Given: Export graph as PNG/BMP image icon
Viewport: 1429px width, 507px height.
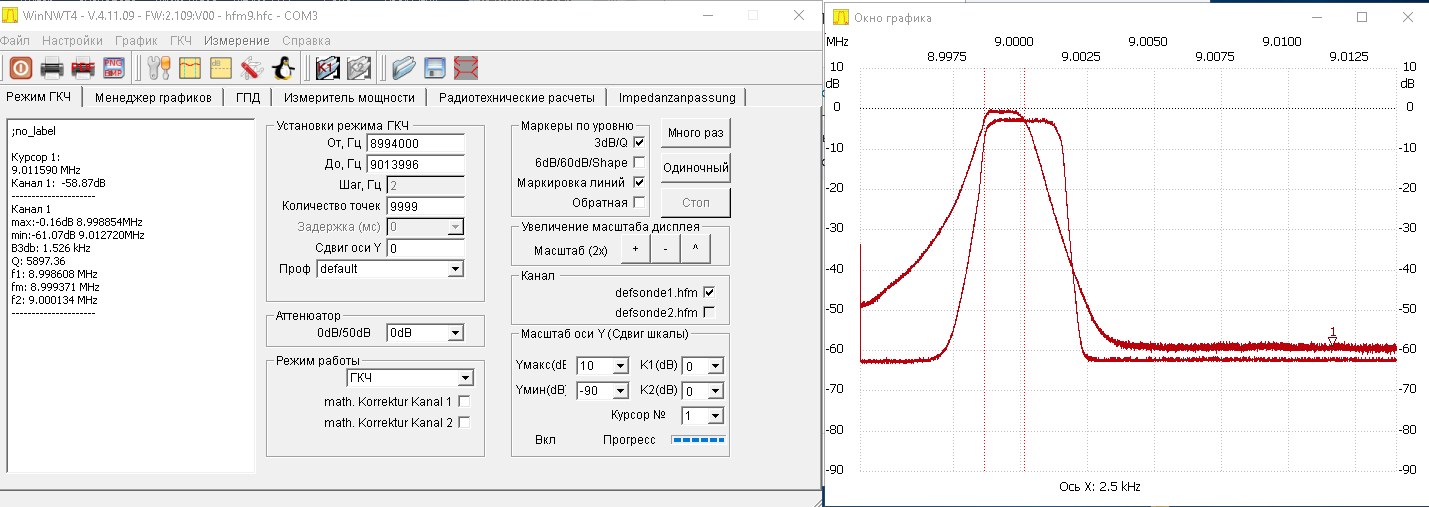Looking at the screenshot, I should point(114,68).
